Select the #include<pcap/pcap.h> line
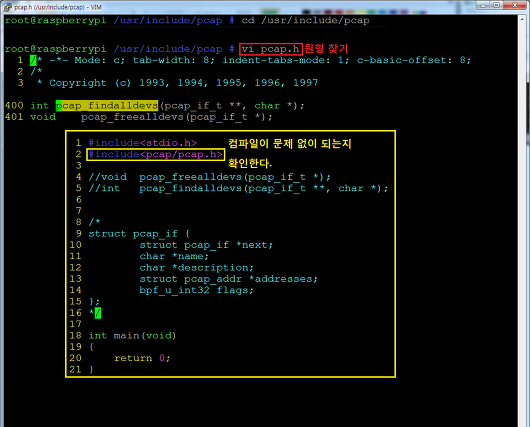The width and height of the screenshot is (530, 427). click(156, 155)
